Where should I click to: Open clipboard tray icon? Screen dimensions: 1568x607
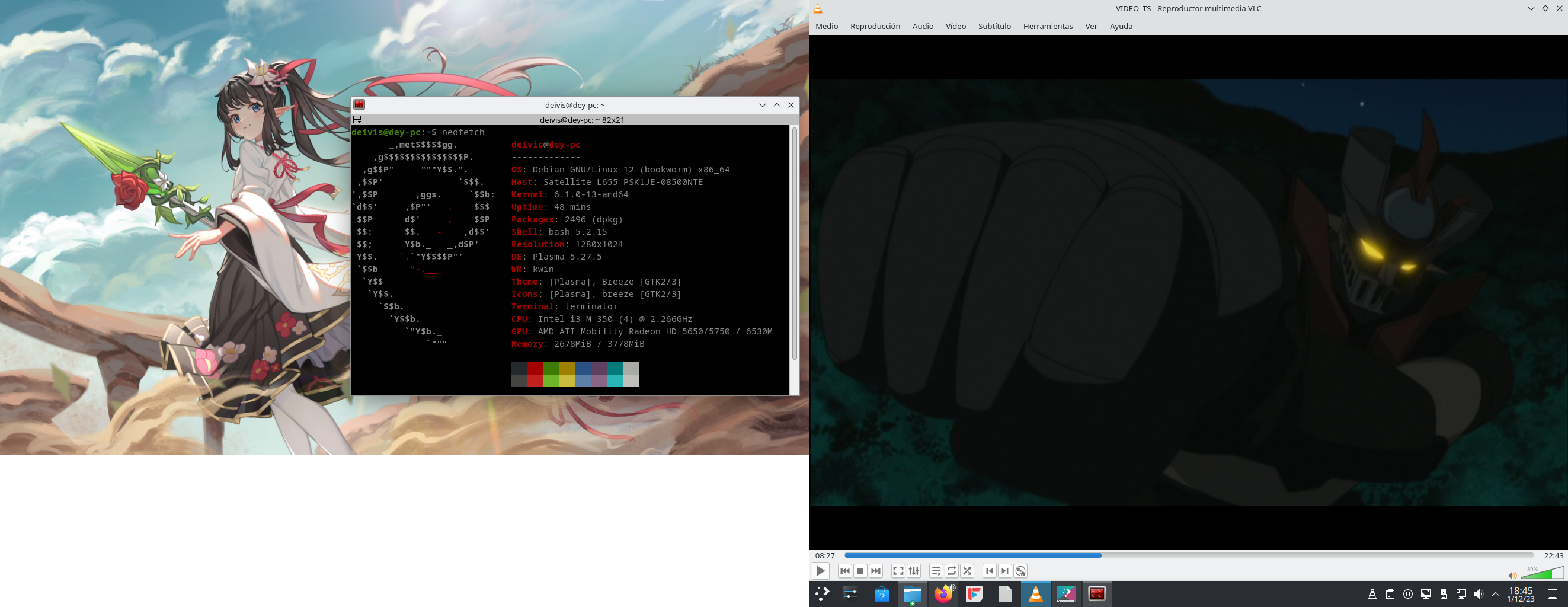tap(1390, 594)
